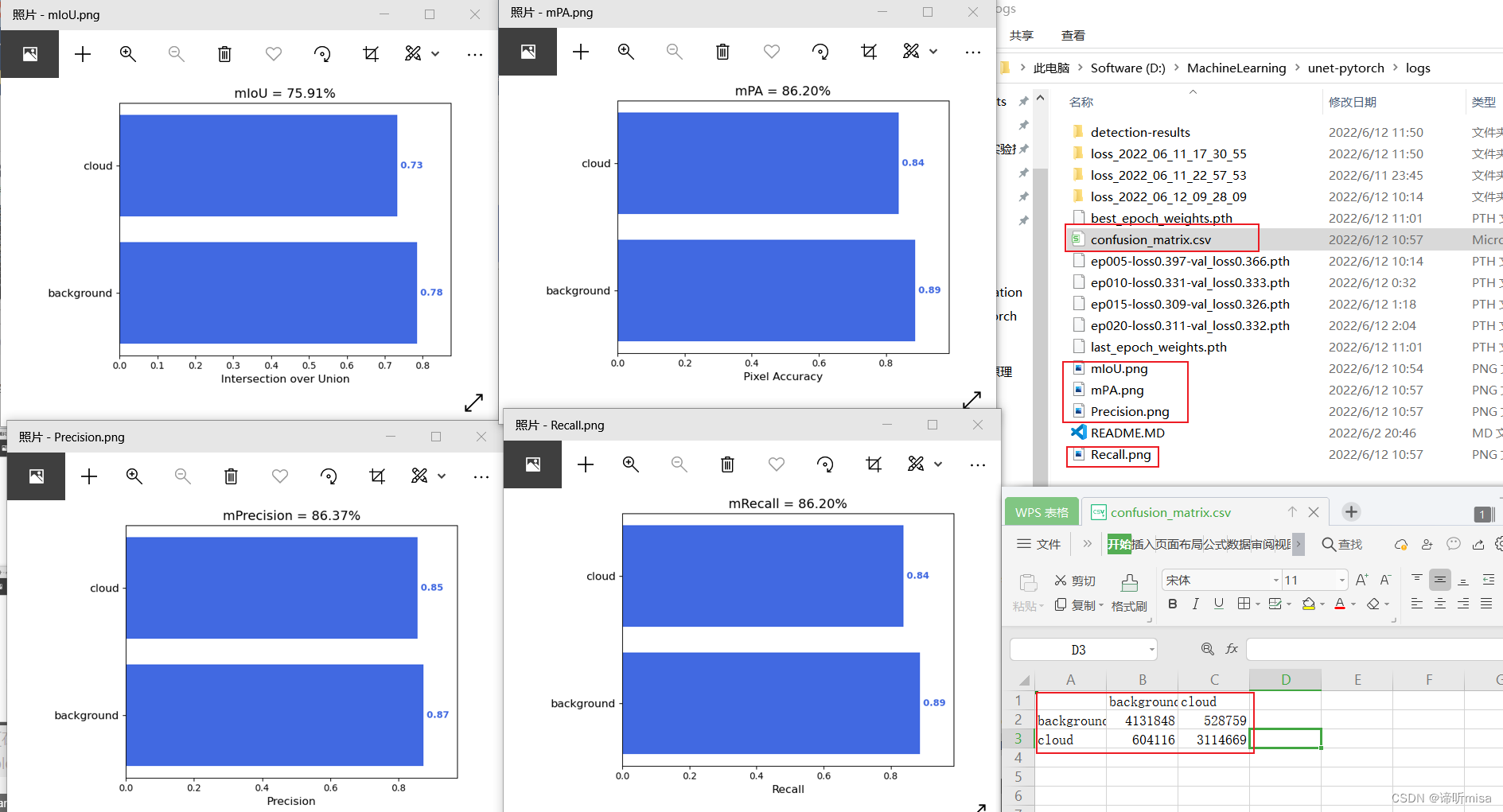Favorite the Recall.png photo
The image size is (1503, 812).
777,464
